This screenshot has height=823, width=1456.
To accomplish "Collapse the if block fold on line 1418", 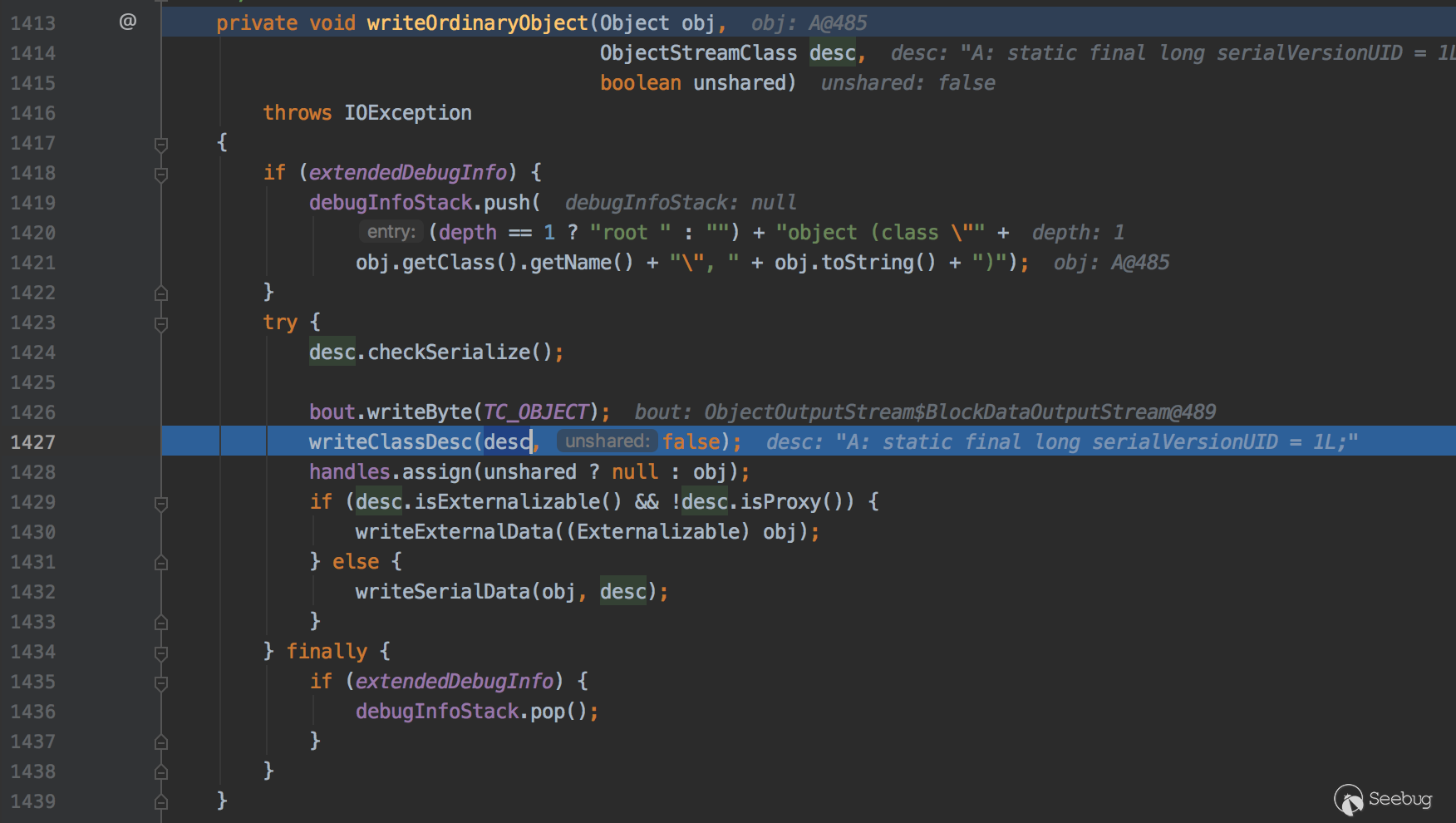I will pyautogui.click(x=161, y=174).
